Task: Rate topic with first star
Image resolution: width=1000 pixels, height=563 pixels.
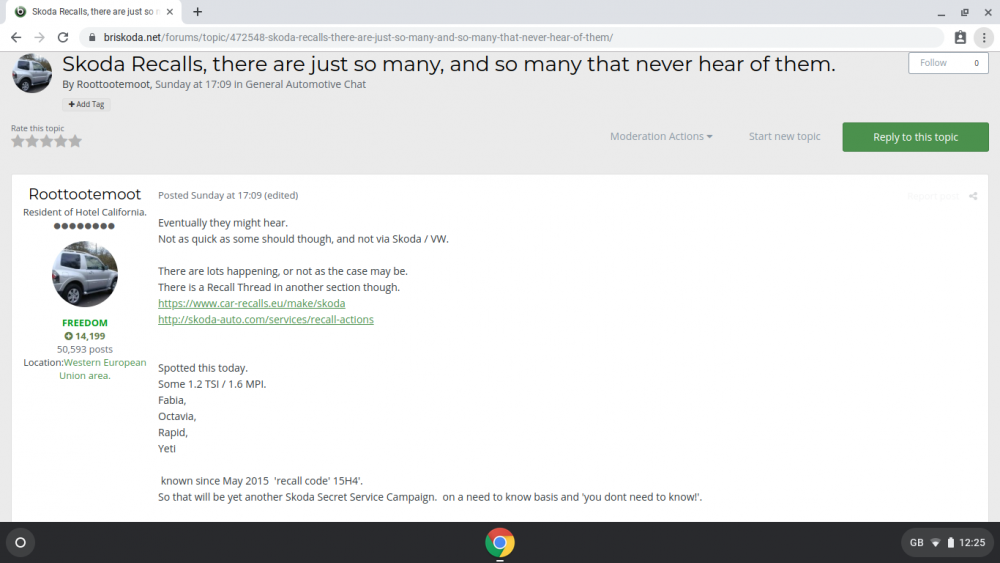Action: 18,141
